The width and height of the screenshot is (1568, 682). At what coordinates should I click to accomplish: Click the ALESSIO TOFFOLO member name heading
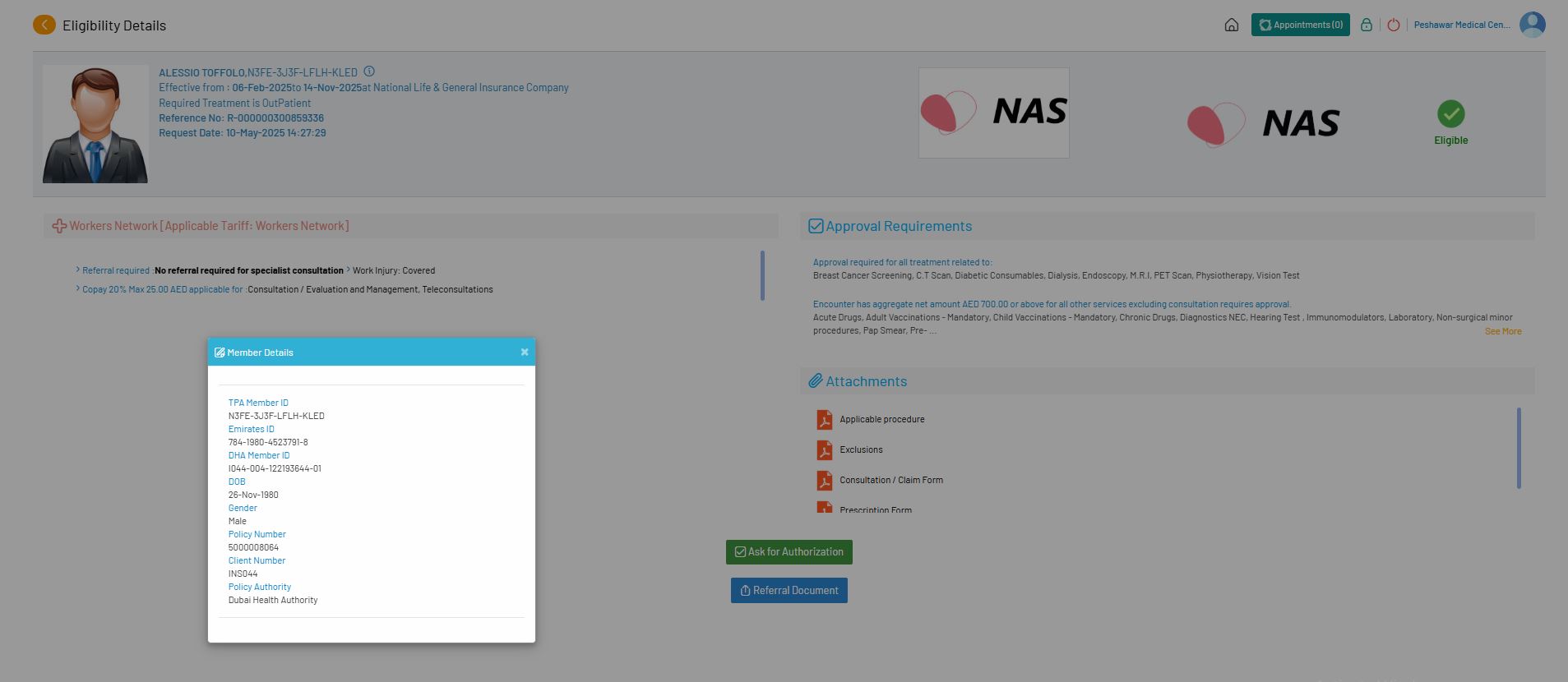(x=202, y=72)
